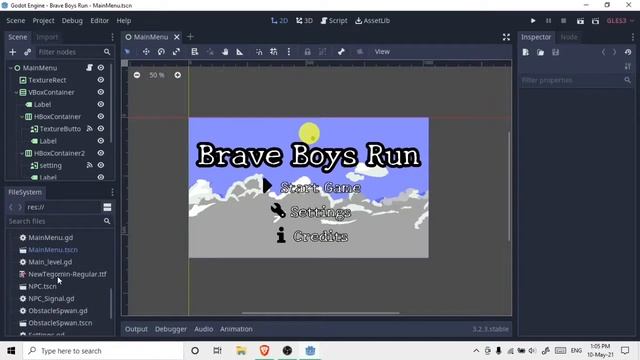
Task: Switch to the Node tab in Inspector
Action: point(569,37)
